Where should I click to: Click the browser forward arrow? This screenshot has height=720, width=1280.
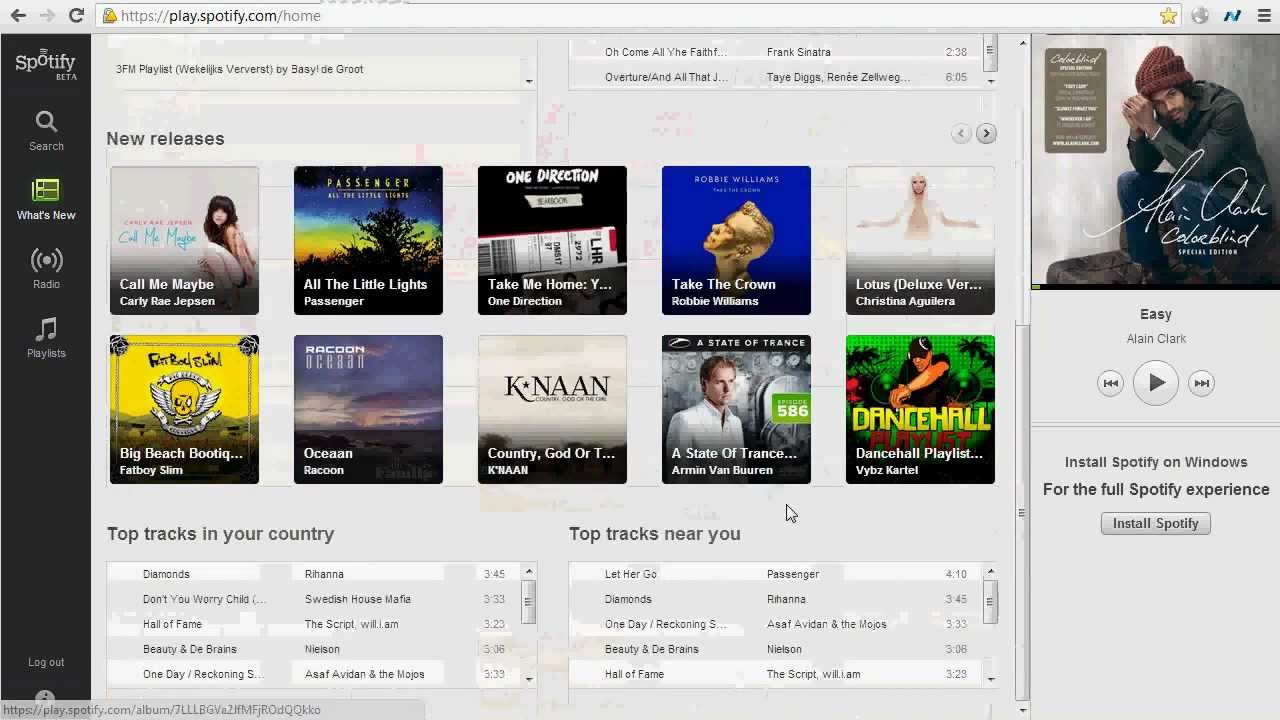[x=47, y=15]
